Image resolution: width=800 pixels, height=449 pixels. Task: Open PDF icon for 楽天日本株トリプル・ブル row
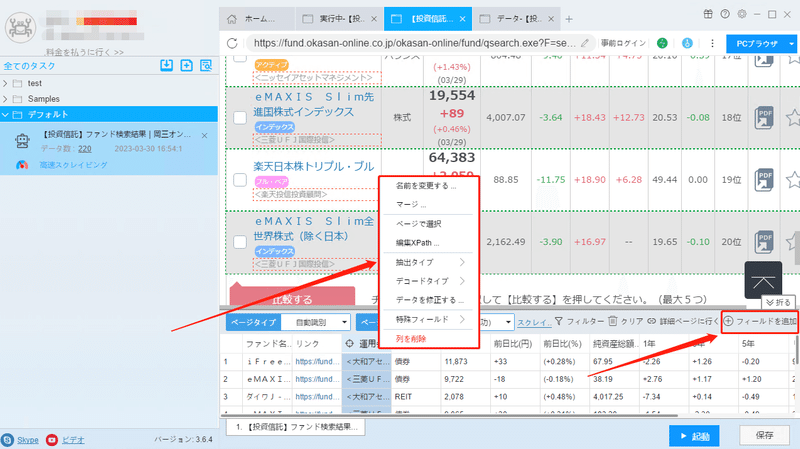(764, 180)
